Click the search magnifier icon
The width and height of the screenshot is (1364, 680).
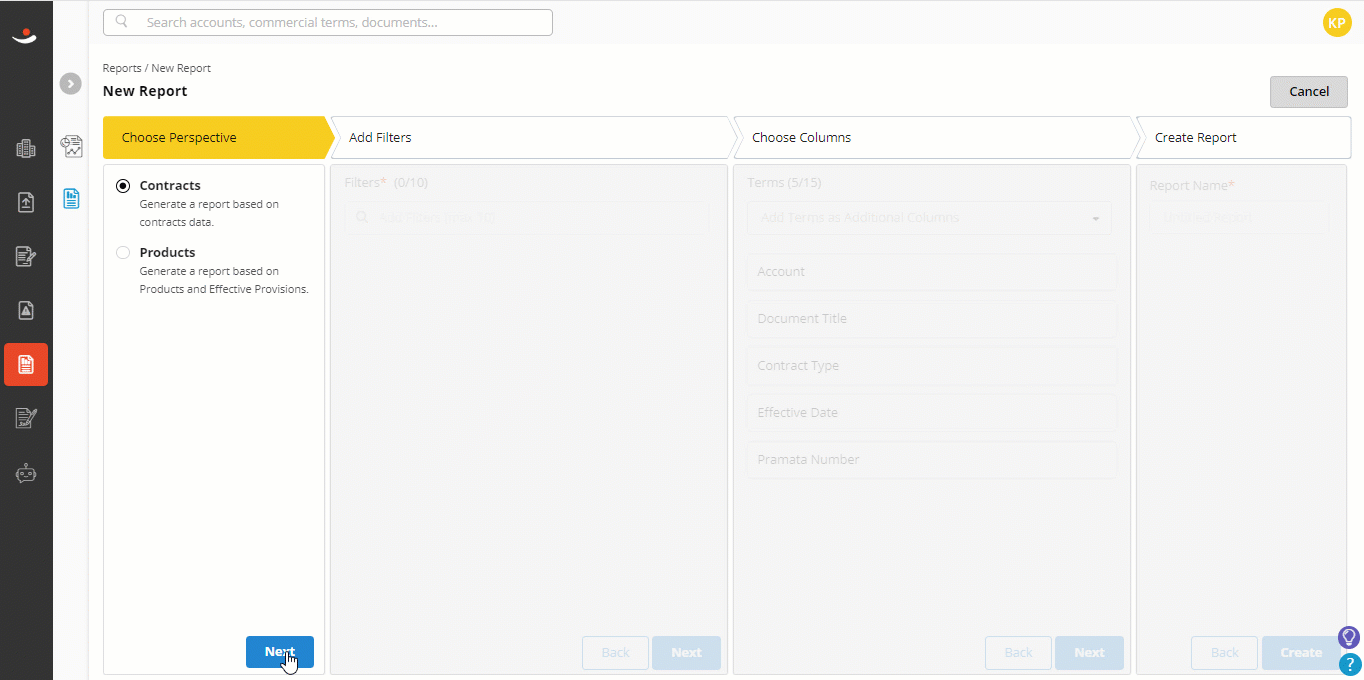122,21
